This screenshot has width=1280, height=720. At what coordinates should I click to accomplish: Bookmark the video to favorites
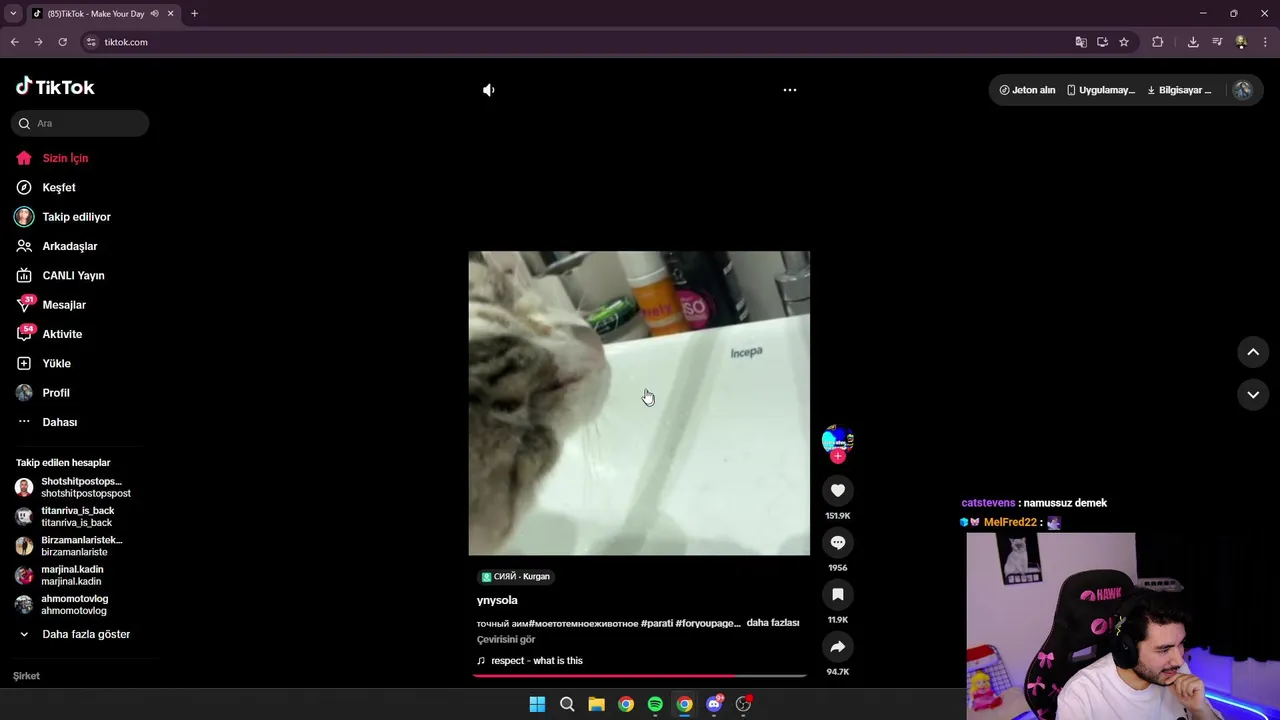pyautogui.click(x=838, y=594)
